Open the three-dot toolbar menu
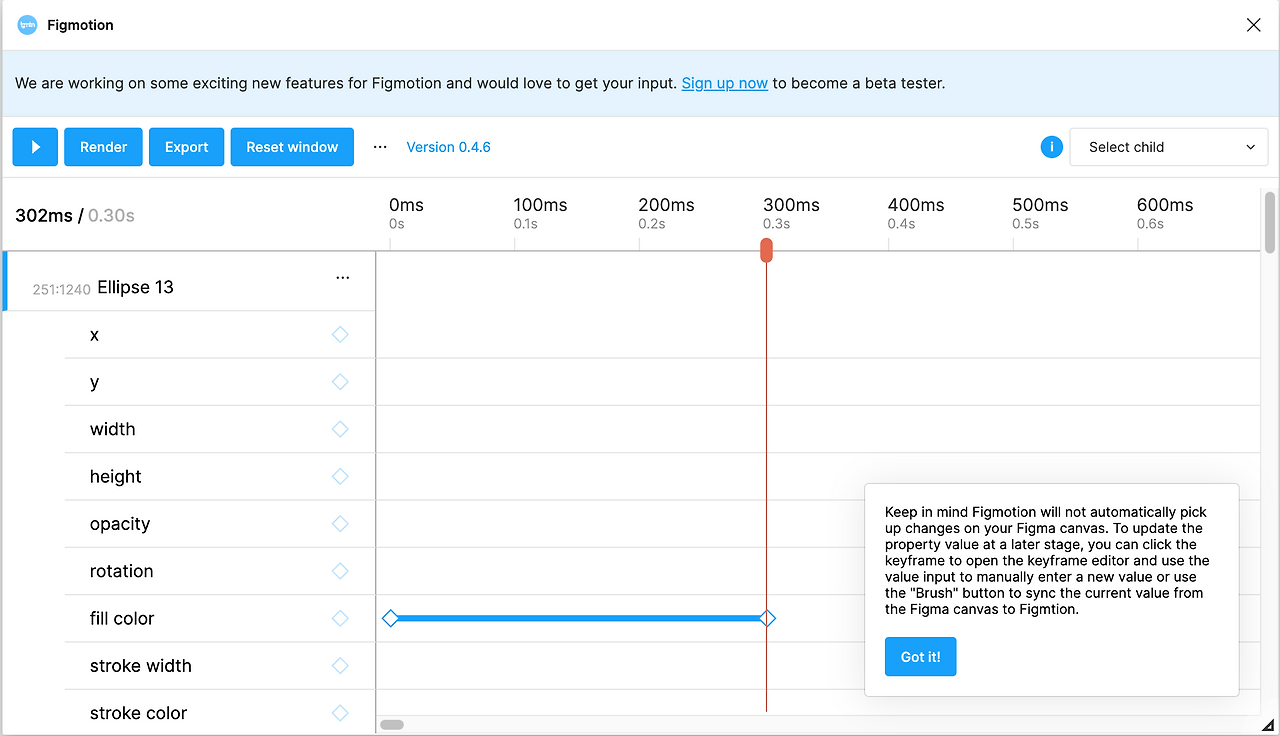 (x=380, y=147)
